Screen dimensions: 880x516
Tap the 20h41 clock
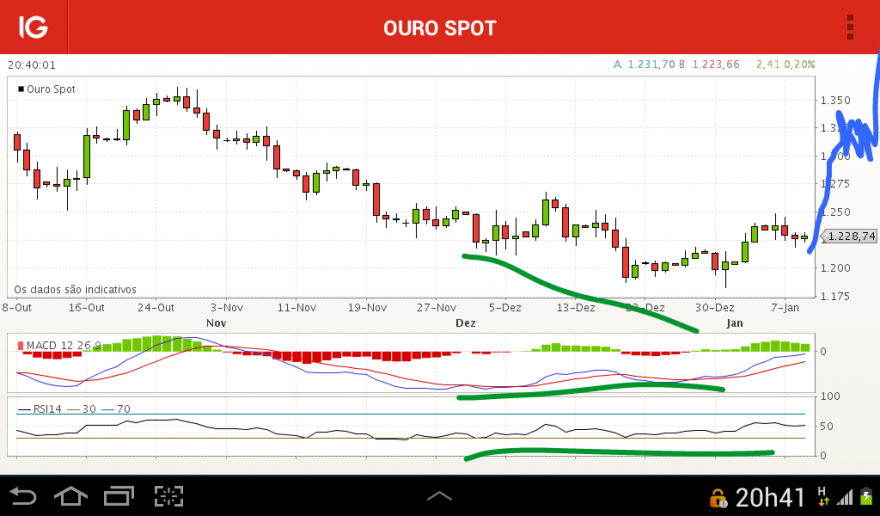770,497
